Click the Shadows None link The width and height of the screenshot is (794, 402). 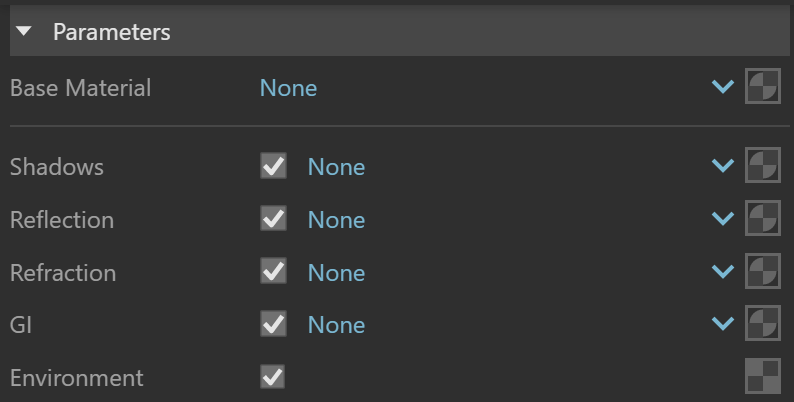[336, 167]
